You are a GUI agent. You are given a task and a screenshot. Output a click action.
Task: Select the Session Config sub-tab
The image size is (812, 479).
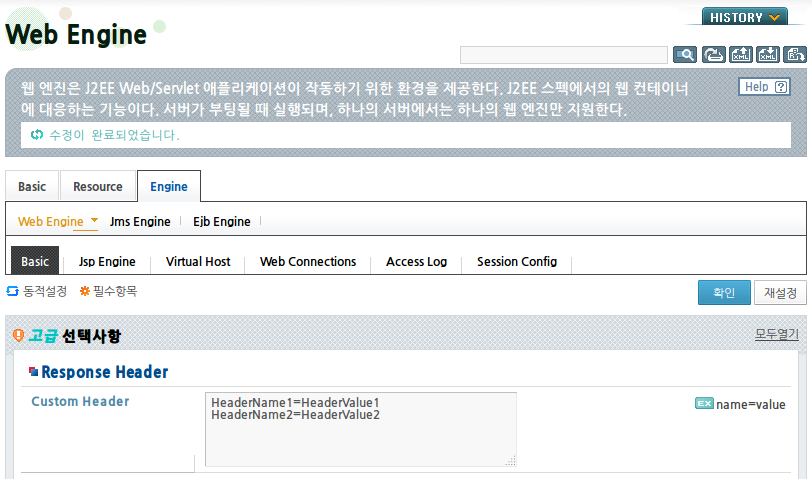coord(517,262)
